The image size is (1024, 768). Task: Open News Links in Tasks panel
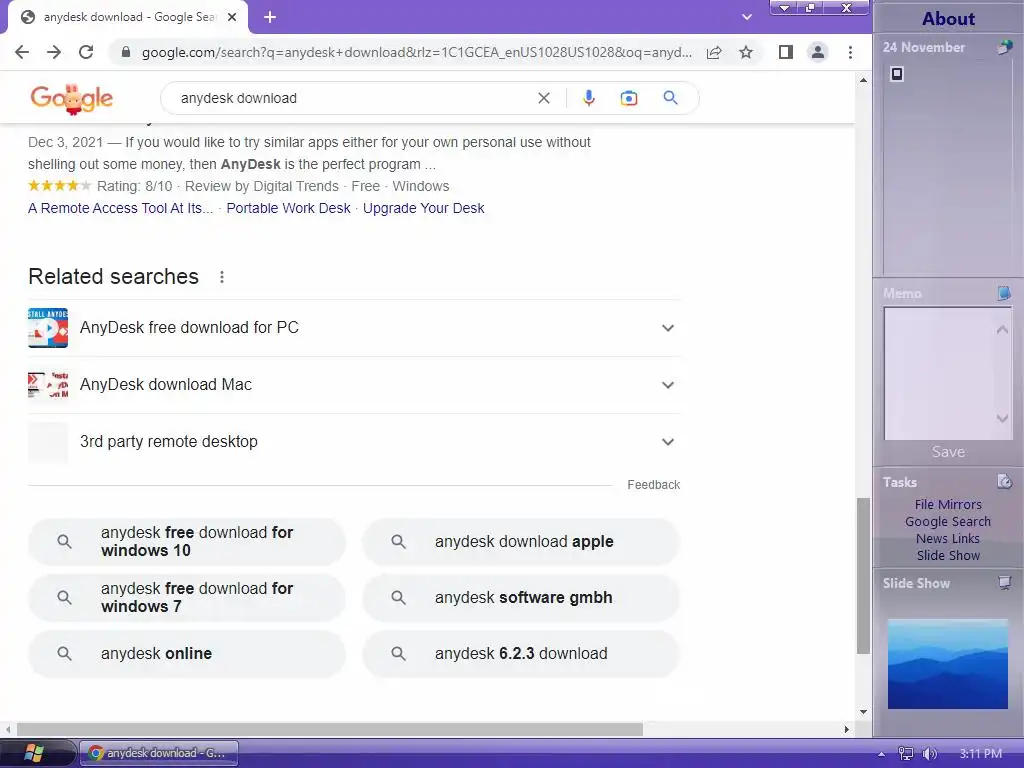click(948, 538)
